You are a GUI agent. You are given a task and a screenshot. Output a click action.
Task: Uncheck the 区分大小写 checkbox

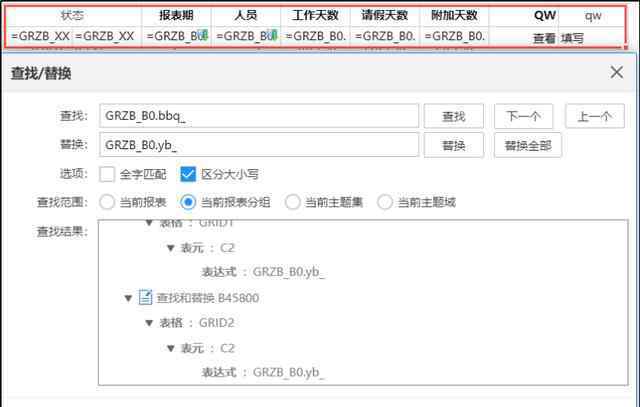point(188,173)
